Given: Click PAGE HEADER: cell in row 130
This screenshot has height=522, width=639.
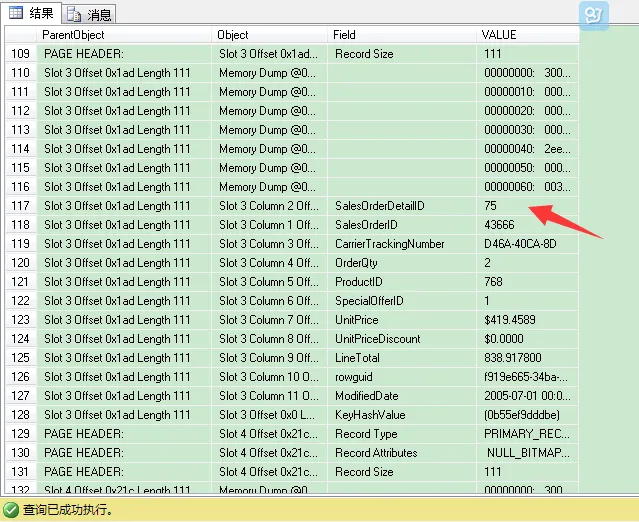Looking at the screenshot, I should point(124,453).
